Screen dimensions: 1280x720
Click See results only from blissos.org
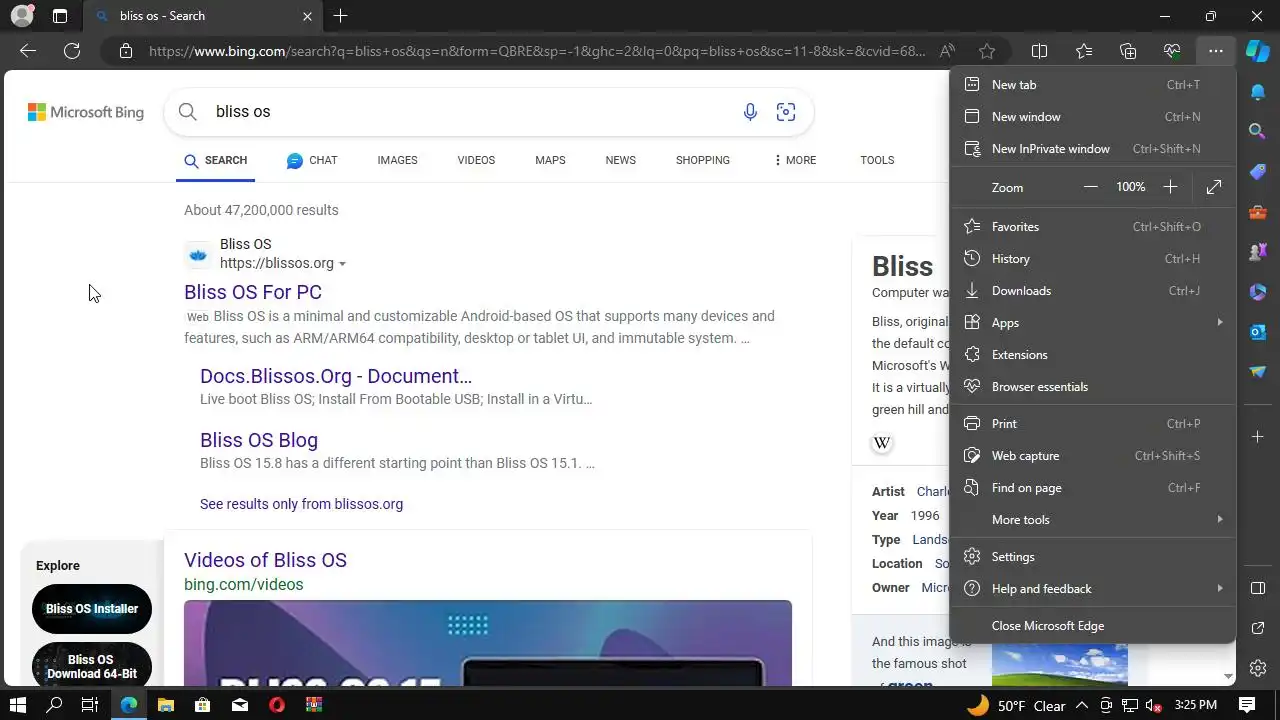[301, 504]
